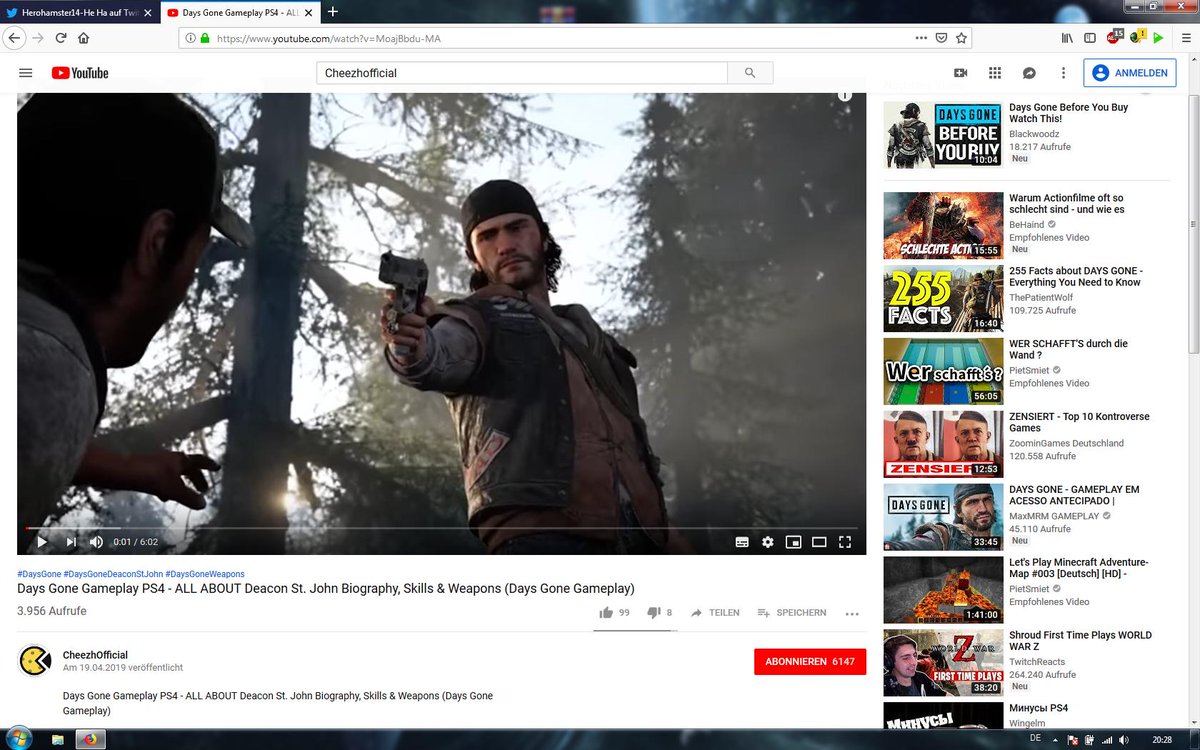The height and width of the screenshot is (750, 1200).
Task: Toggle subtitles on the player
Action: 742,542
